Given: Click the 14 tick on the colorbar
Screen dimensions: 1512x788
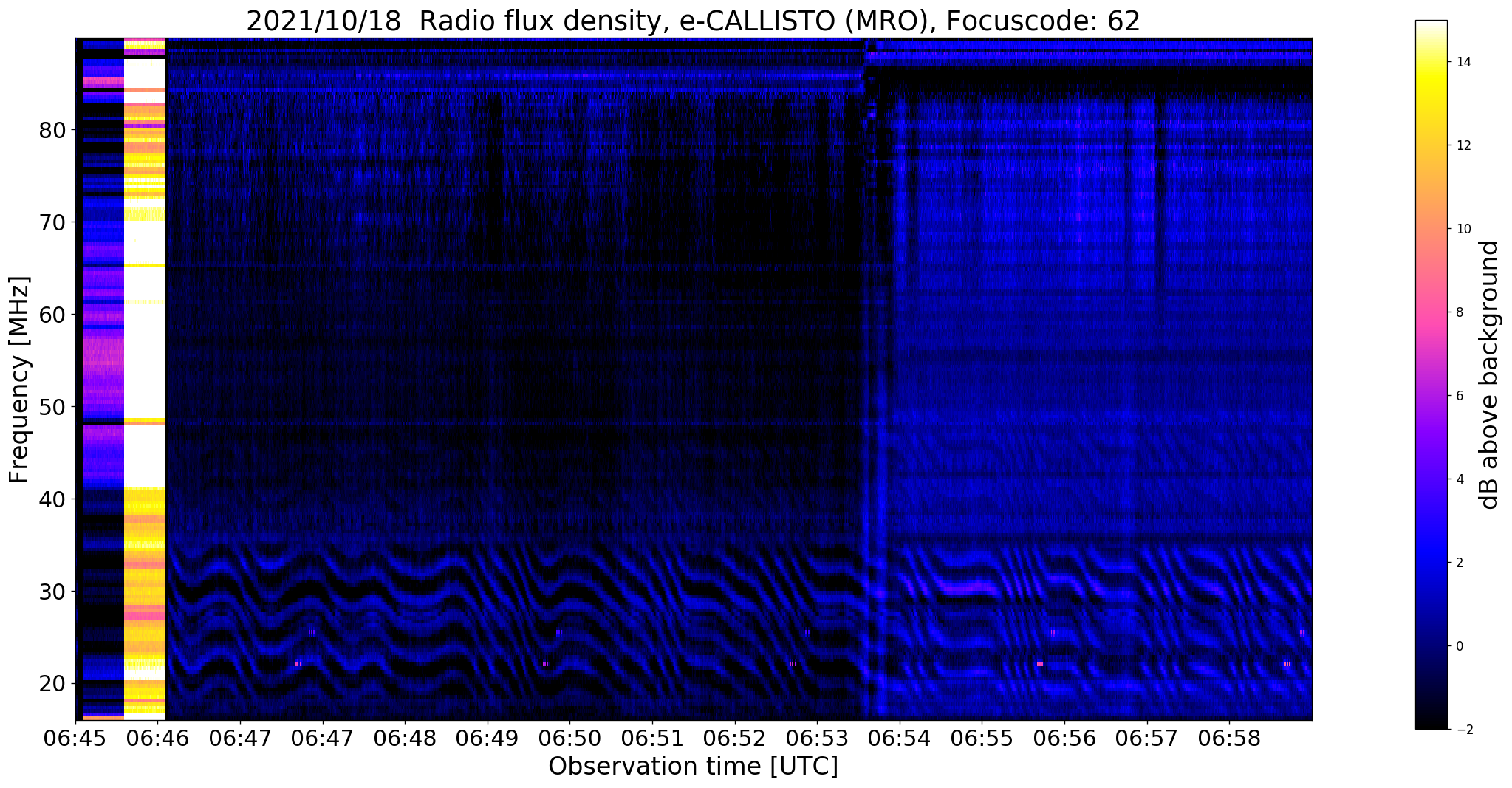Looking at the screenshot, I should click(x=1463, y=62).
